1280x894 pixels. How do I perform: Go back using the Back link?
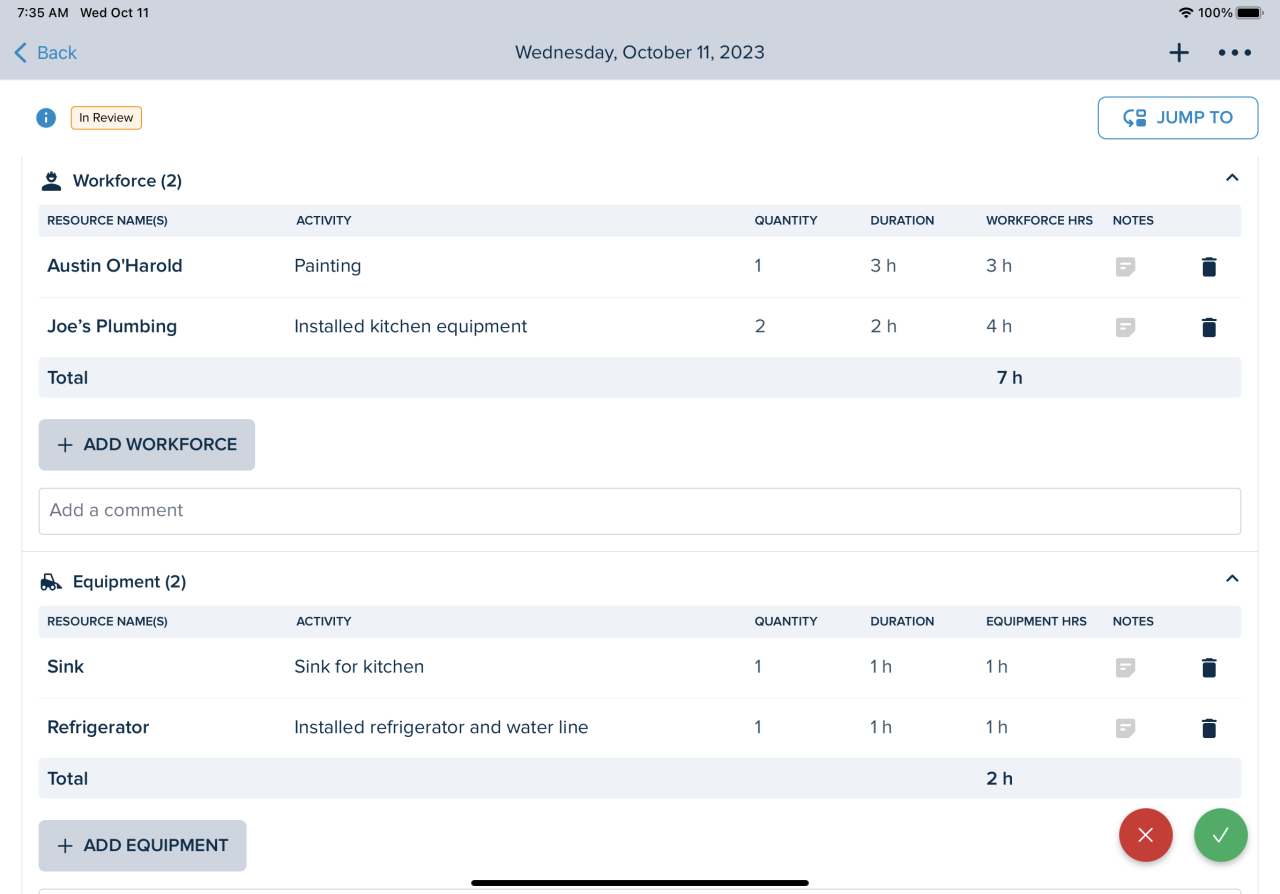click(44, 52)
